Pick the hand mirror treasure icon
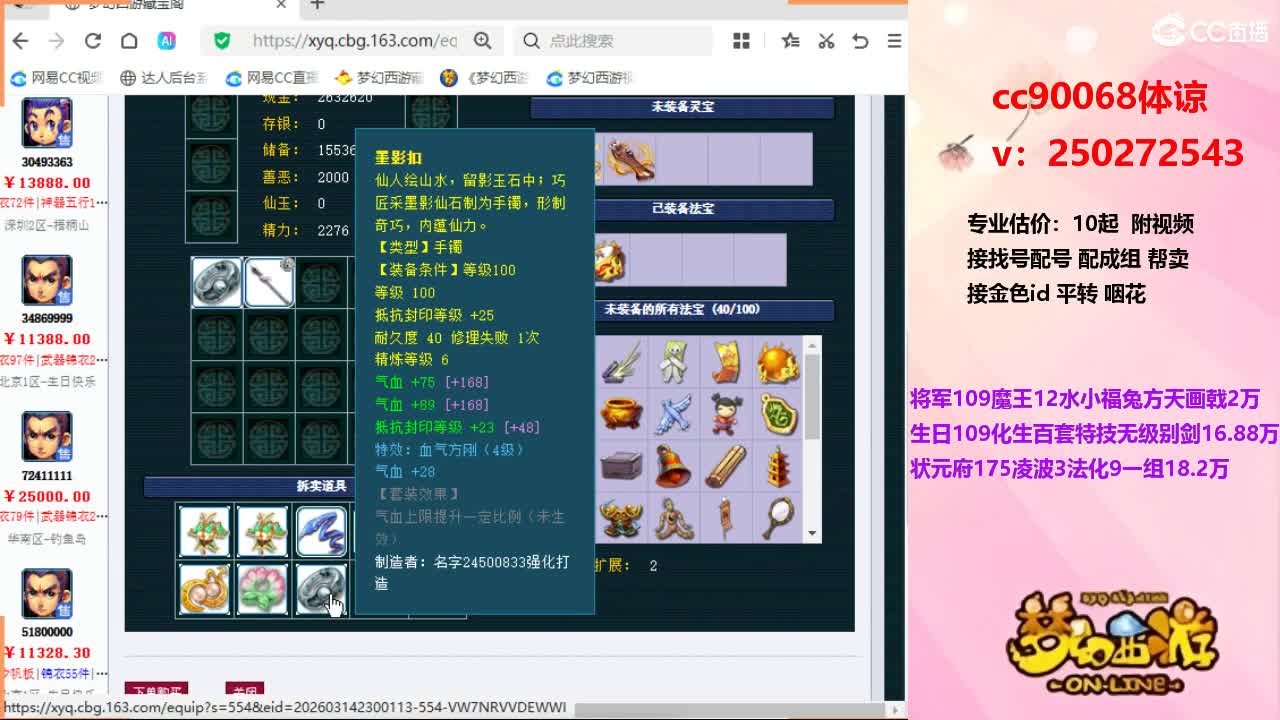1280x720 pixels. point(778,518)
